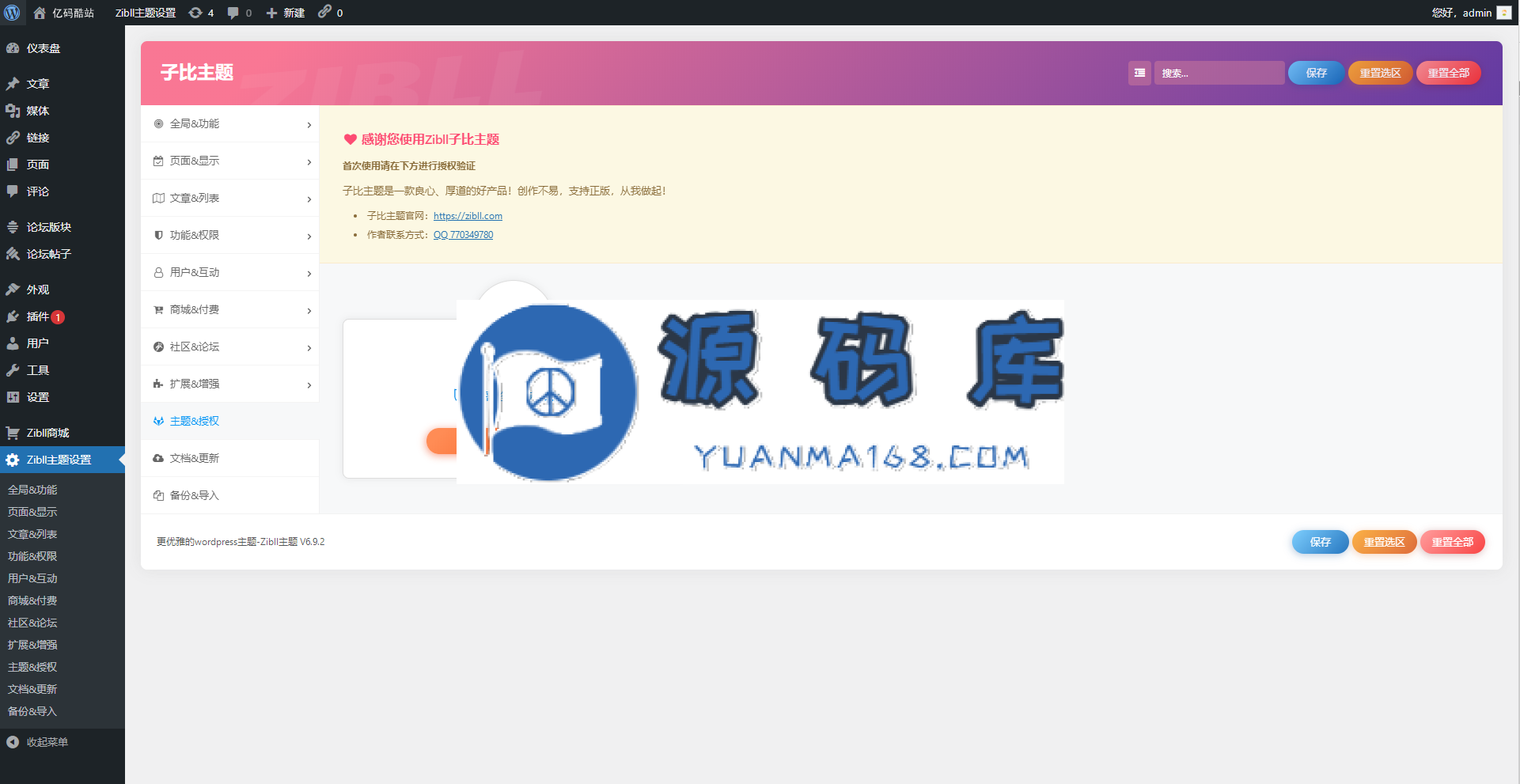Viewport: 1520px width, 784px height.
Task: Open 工具 tools menu
Action: pos(63,370)
